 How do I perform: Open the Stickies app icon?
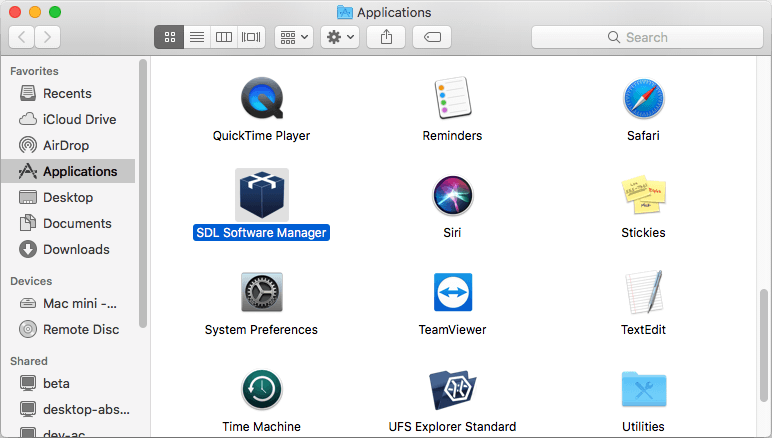[643, 194]
